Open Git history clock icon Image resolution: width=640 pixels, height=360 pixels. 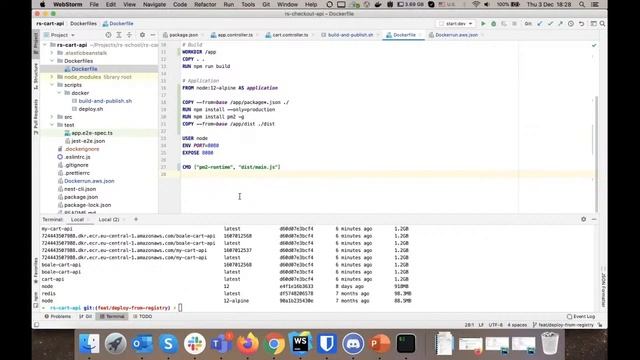pos(571,24)
